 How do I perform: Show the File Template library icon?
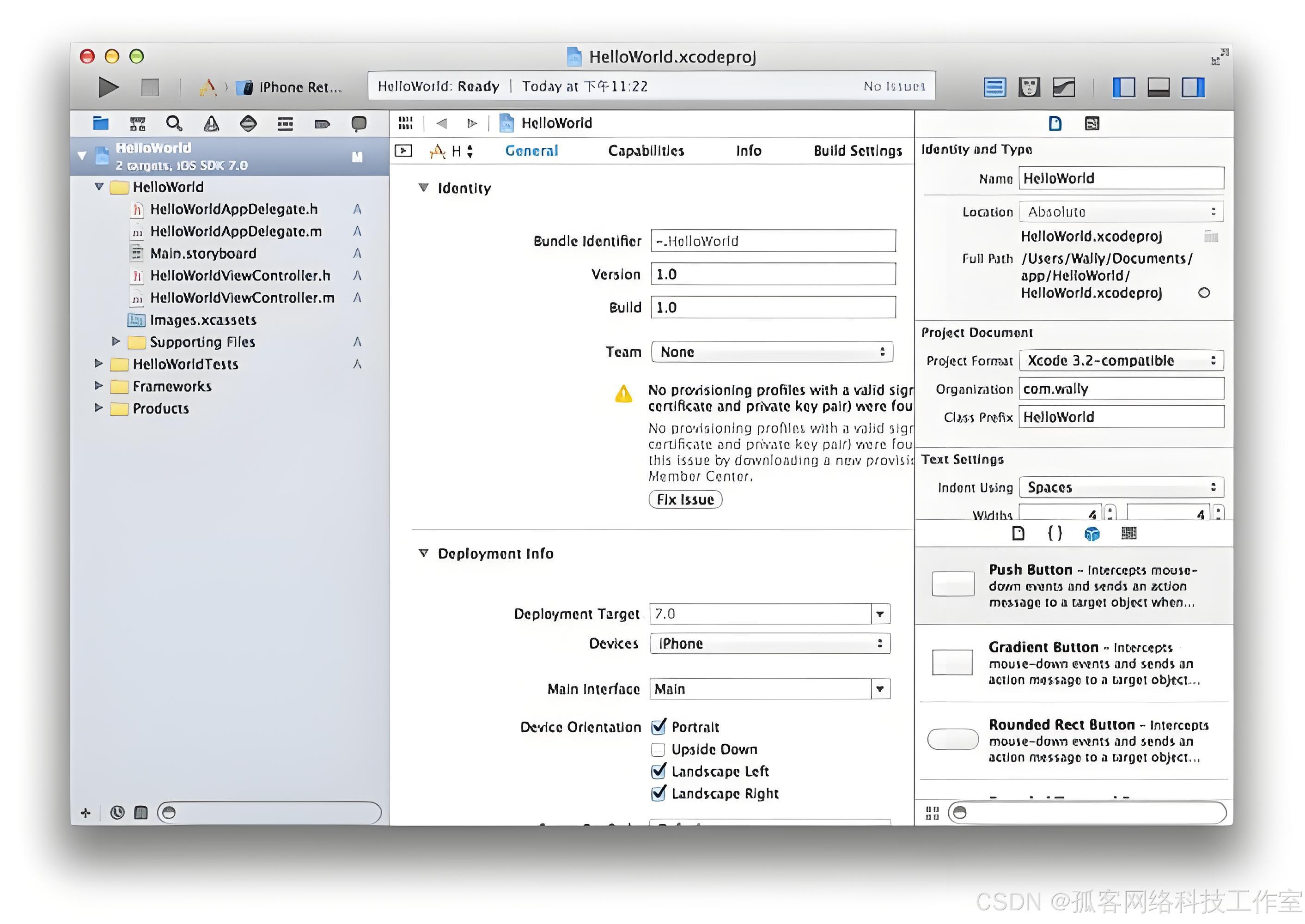tap(1019, 533)
